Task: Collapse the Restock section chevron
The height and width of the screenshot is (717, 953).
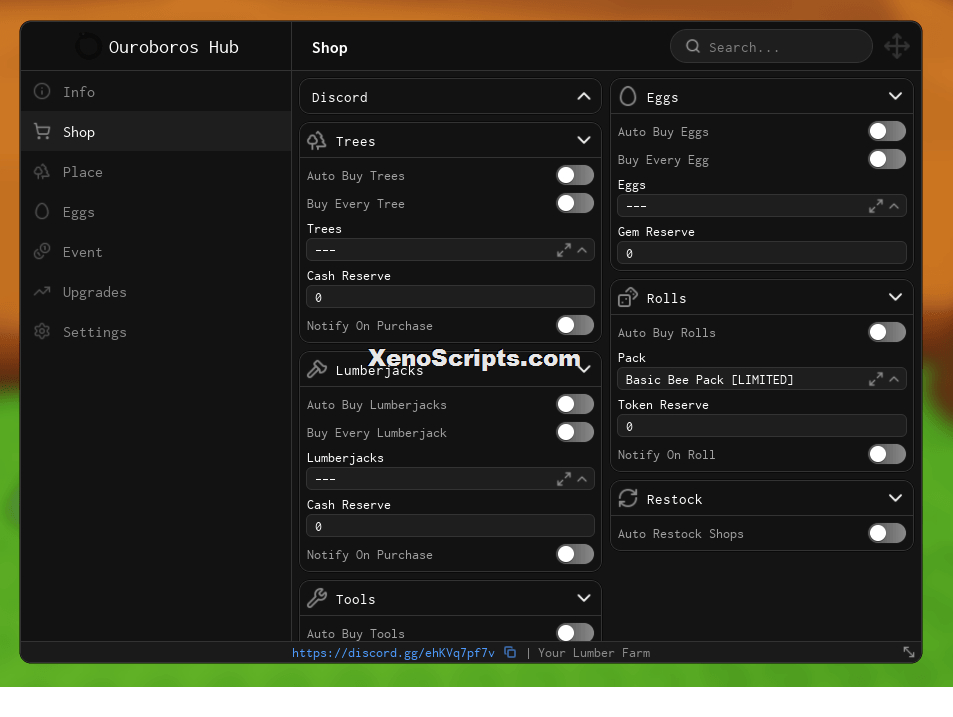Action: point(895,498)
